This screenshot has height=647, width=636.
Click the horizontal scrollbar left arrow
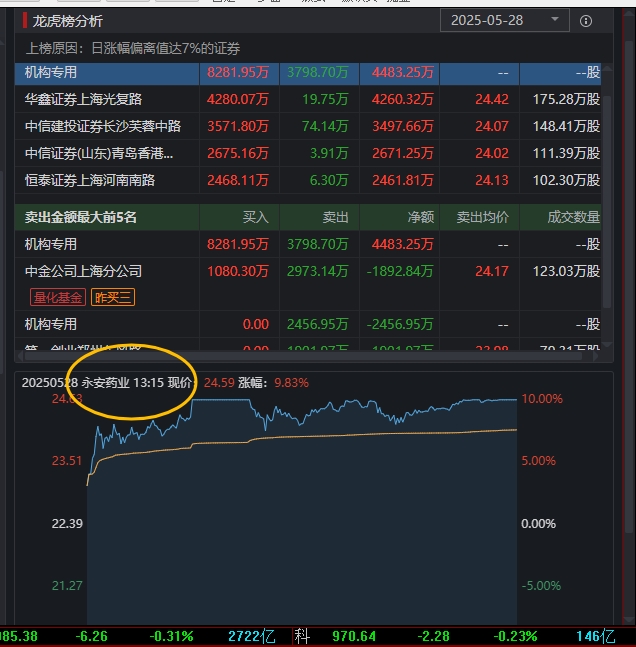click(x=20, y=356)
